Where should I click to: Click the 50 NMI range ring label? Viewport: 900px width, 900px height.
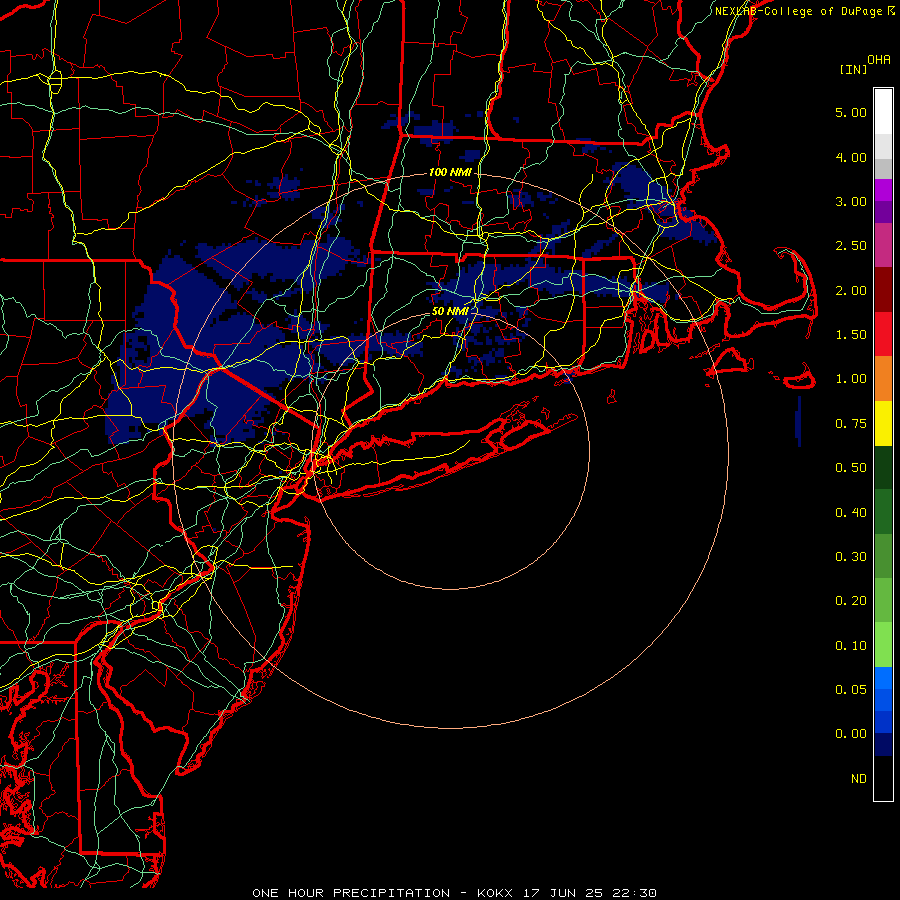tap(450, 311)
